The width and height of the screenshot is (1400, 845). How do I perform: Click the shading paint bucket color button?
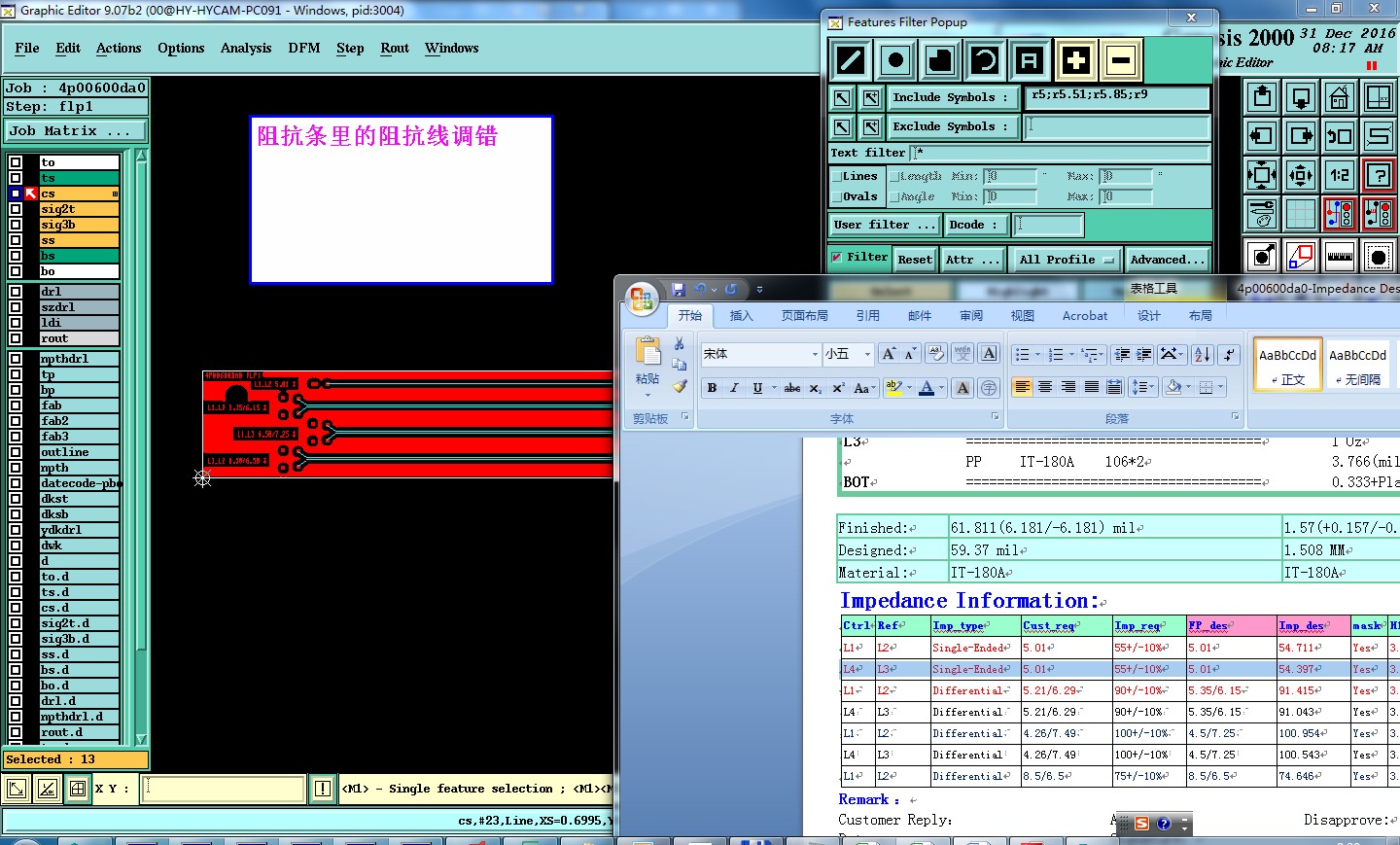[x=1173, y=387]
